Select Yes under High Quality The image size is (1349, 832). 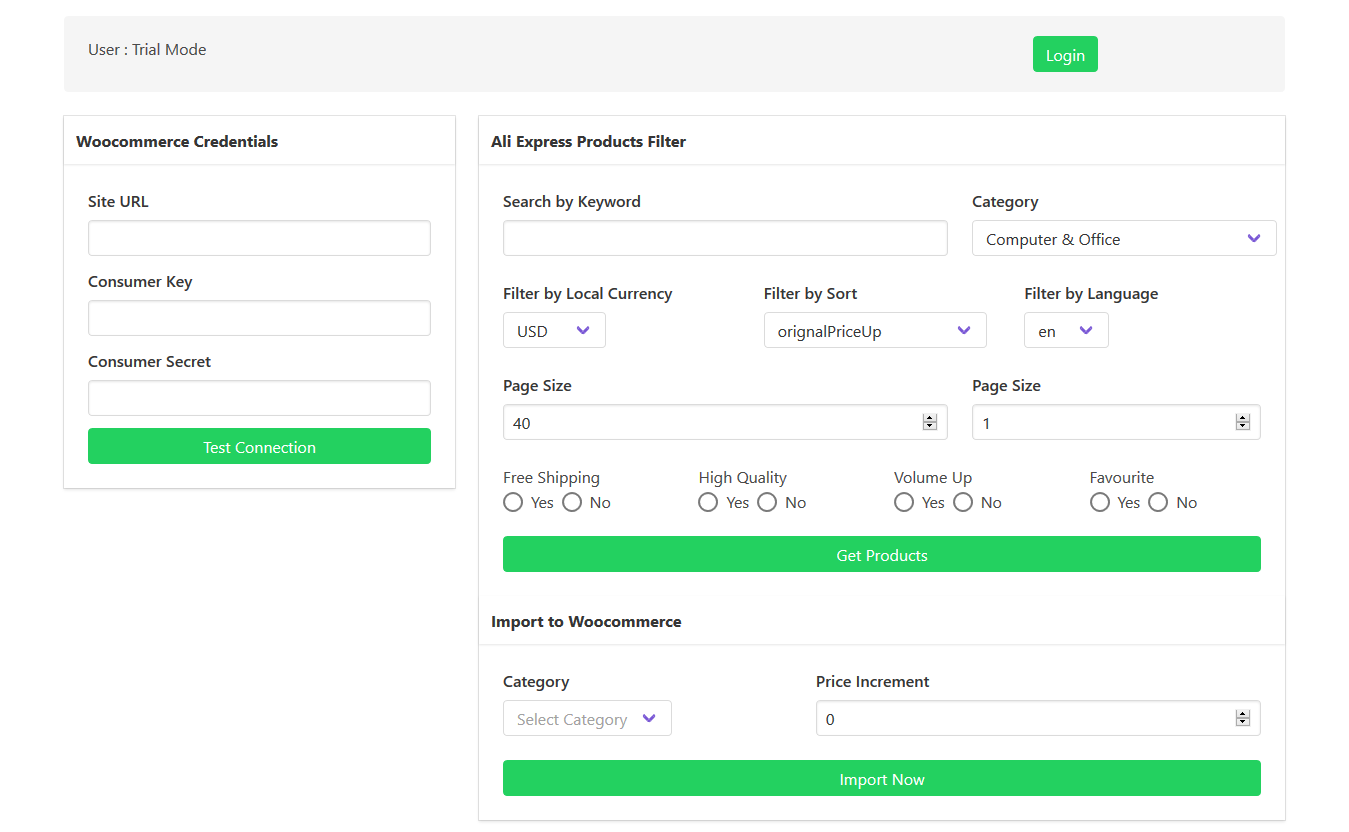tap(708, 502)
